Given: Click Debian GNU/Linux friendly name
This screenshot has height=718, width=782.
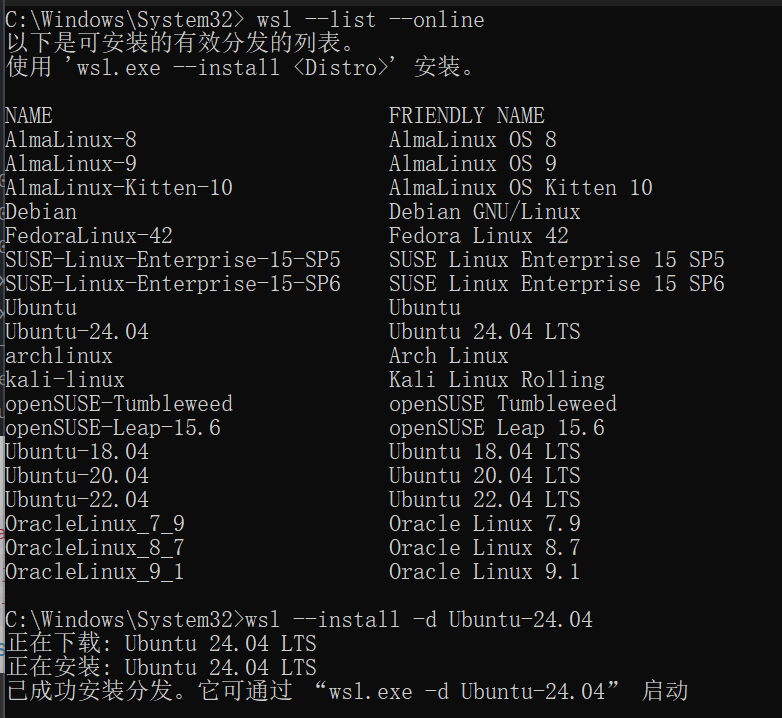Looking at the screenshot, I should (484, 212).
